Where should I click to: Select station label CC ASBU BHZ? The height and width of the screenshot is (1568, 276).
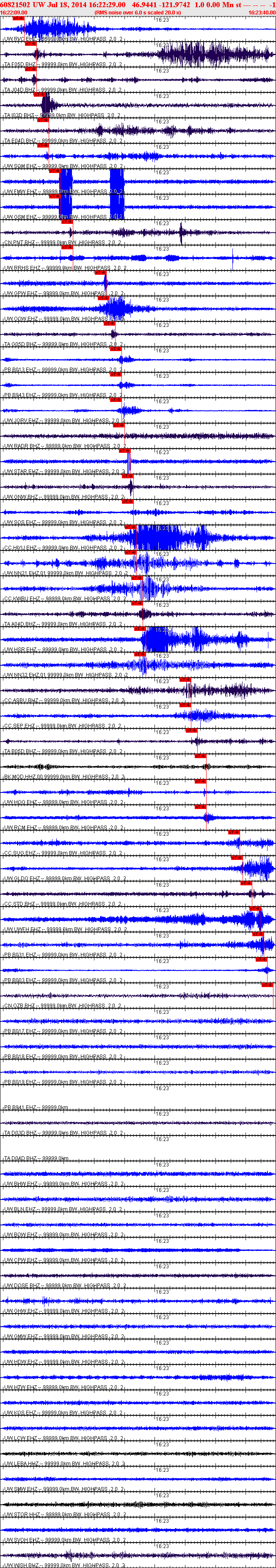pos(21,700)
